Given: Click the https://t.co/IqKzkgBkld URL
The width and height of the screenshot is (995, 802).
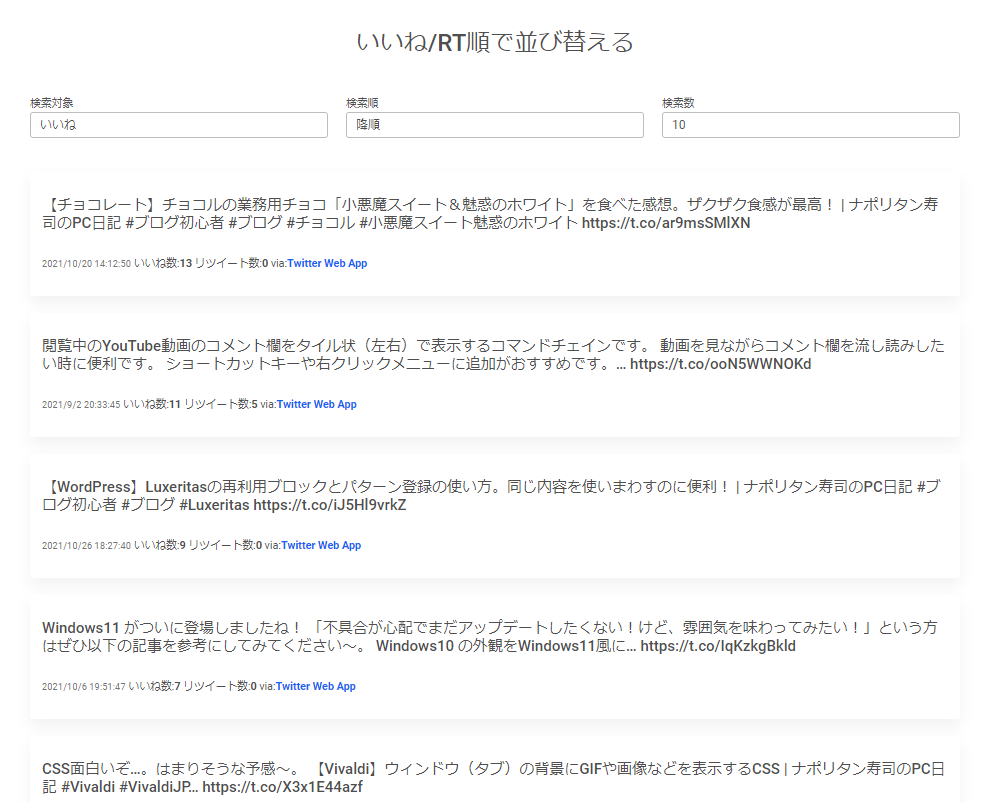Looking at the screenshot, I should click(x=718, y=646).
